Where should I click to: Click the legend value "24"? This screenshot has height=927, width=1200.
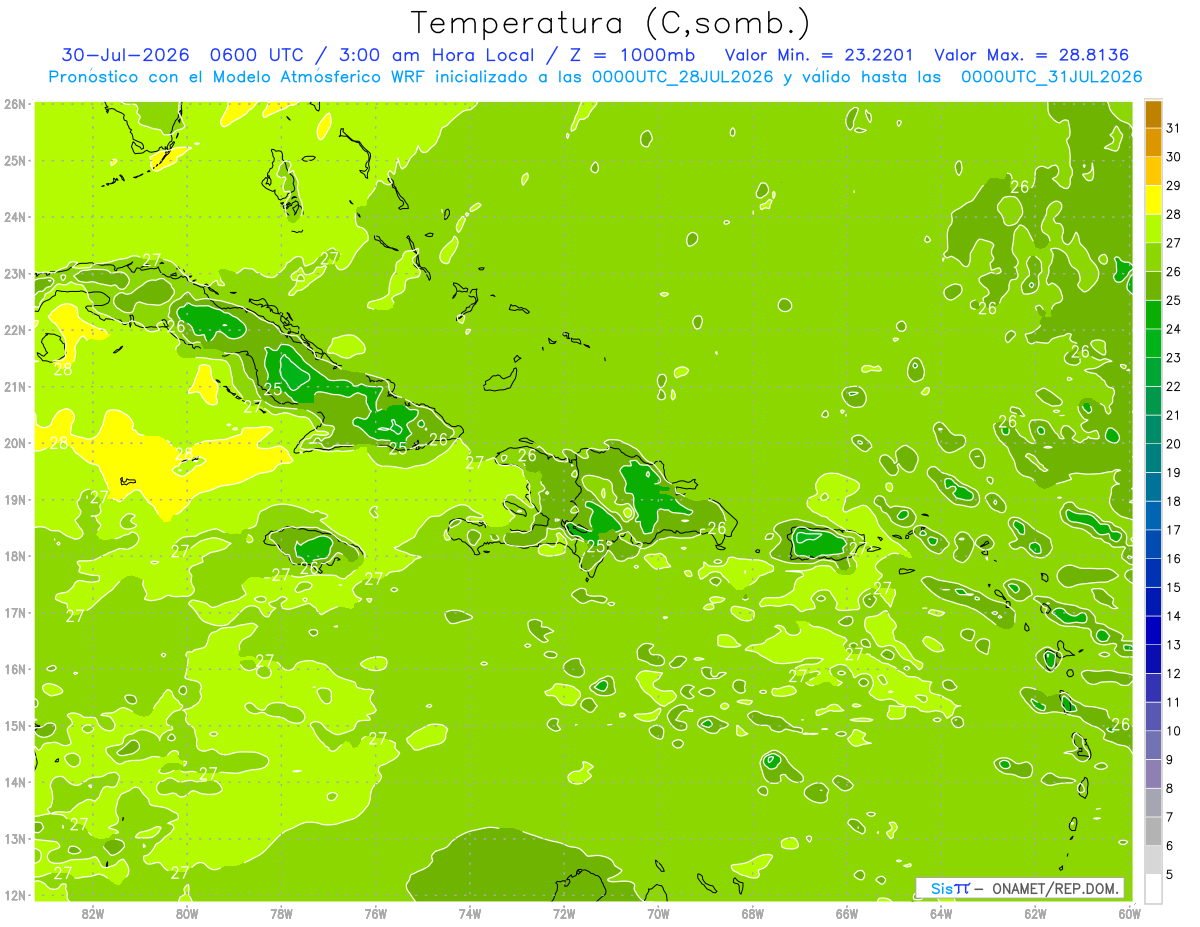[1173, 329]
